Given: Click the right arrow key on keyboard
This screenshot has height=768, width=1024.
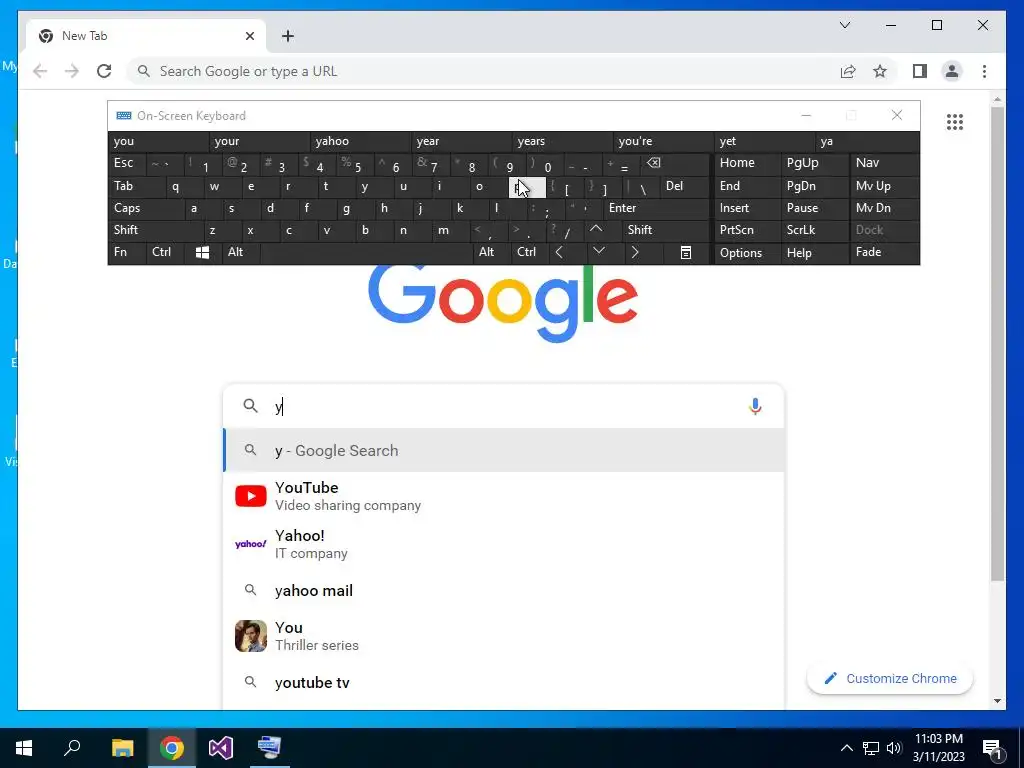Looking at the screenshot, I should 635,251.
